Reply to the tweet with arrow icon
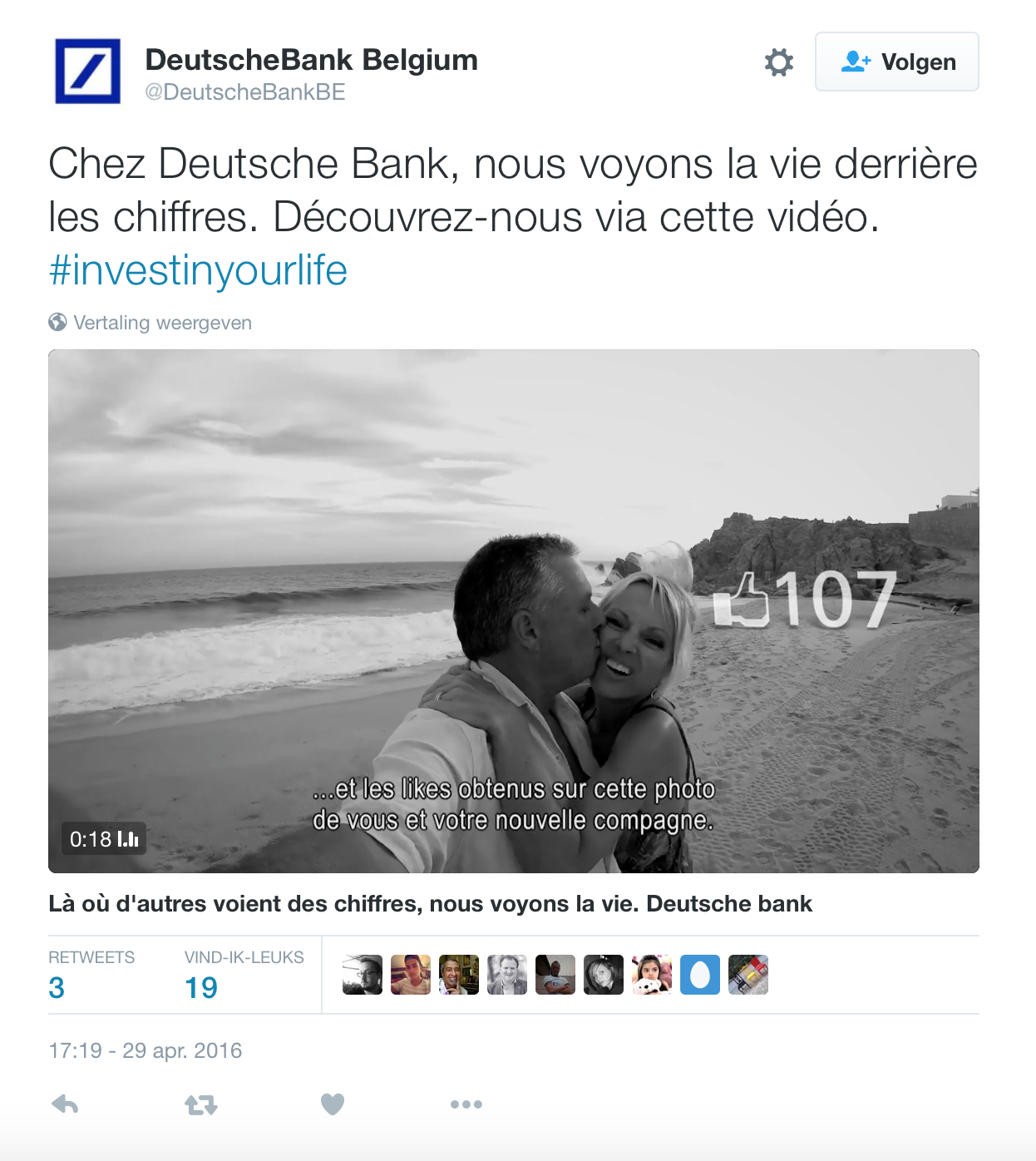 click(65, 1104)
